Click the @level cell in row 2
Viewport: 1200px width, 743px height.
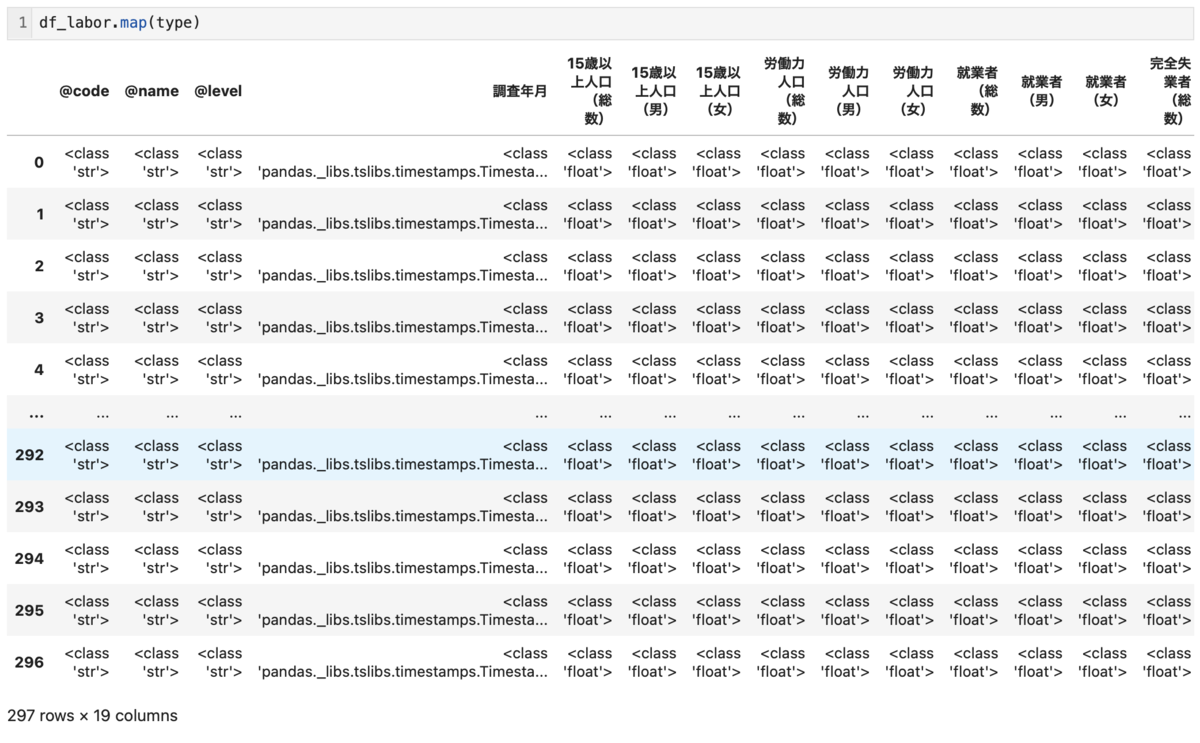220,266
